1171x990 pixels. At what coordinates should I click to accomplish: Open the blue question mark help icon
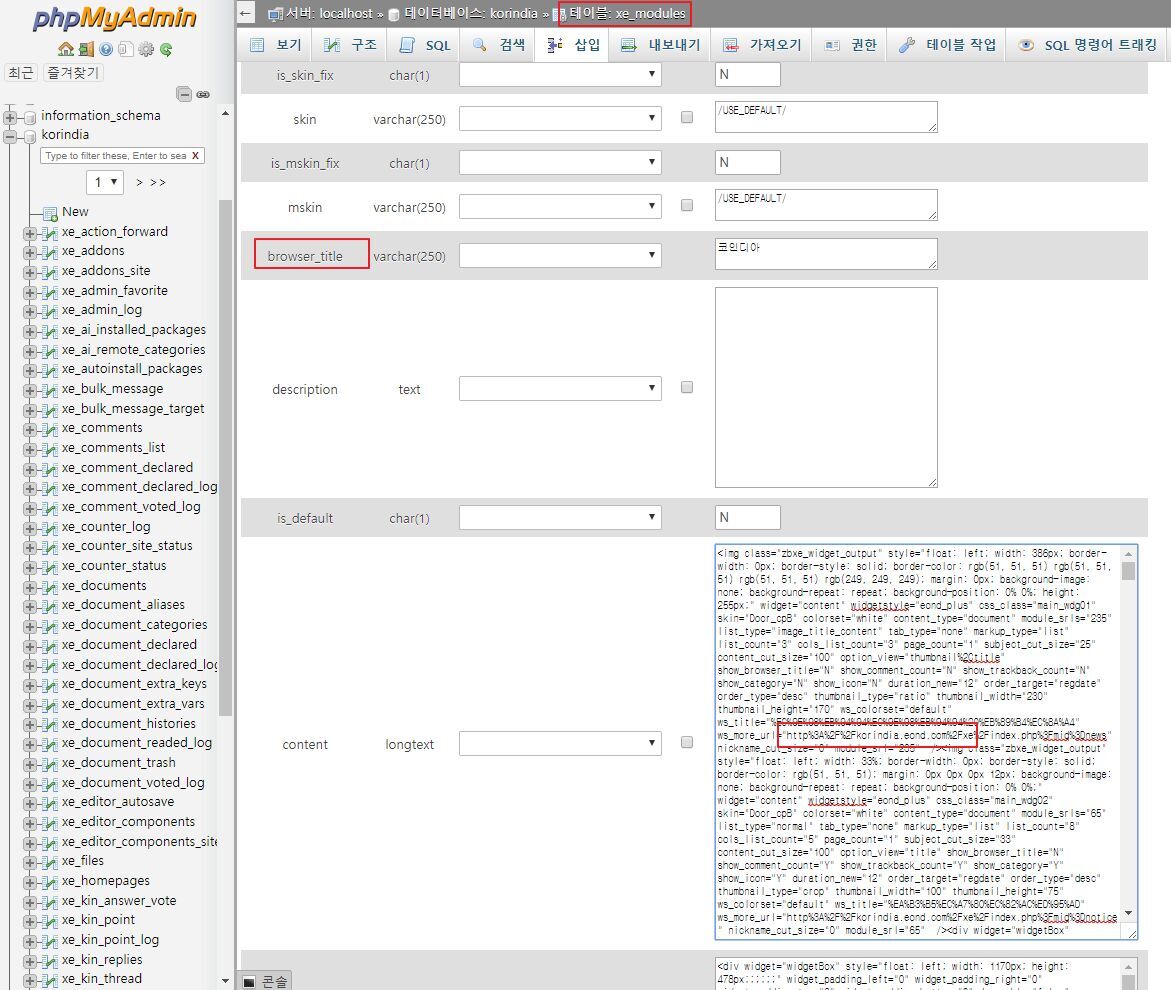coord(106,49)
